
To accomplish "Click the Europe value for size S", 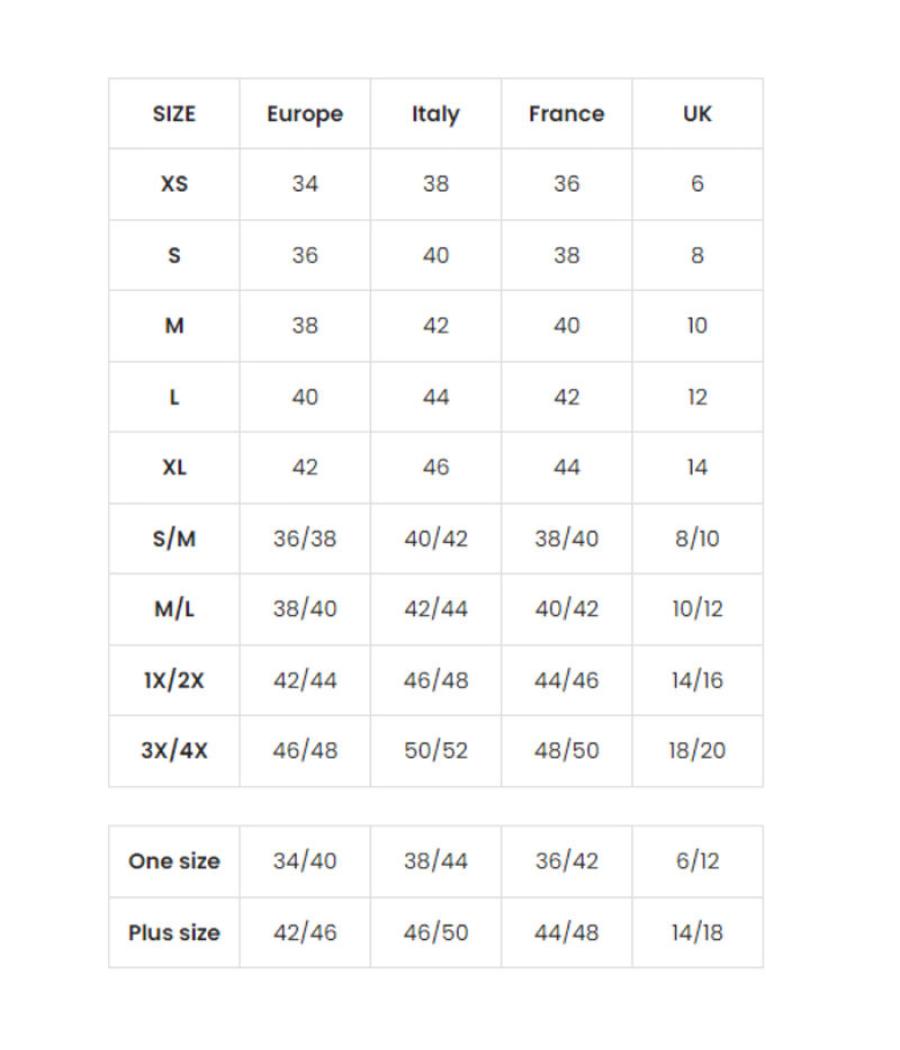I will 305,255.
